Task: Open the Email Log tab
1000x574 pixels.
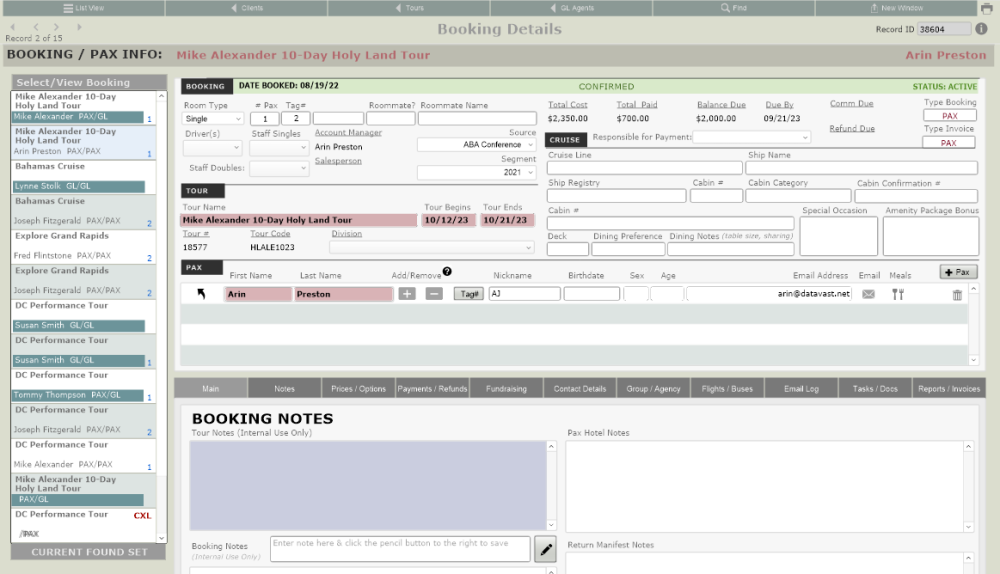Action: coord(801,388)
